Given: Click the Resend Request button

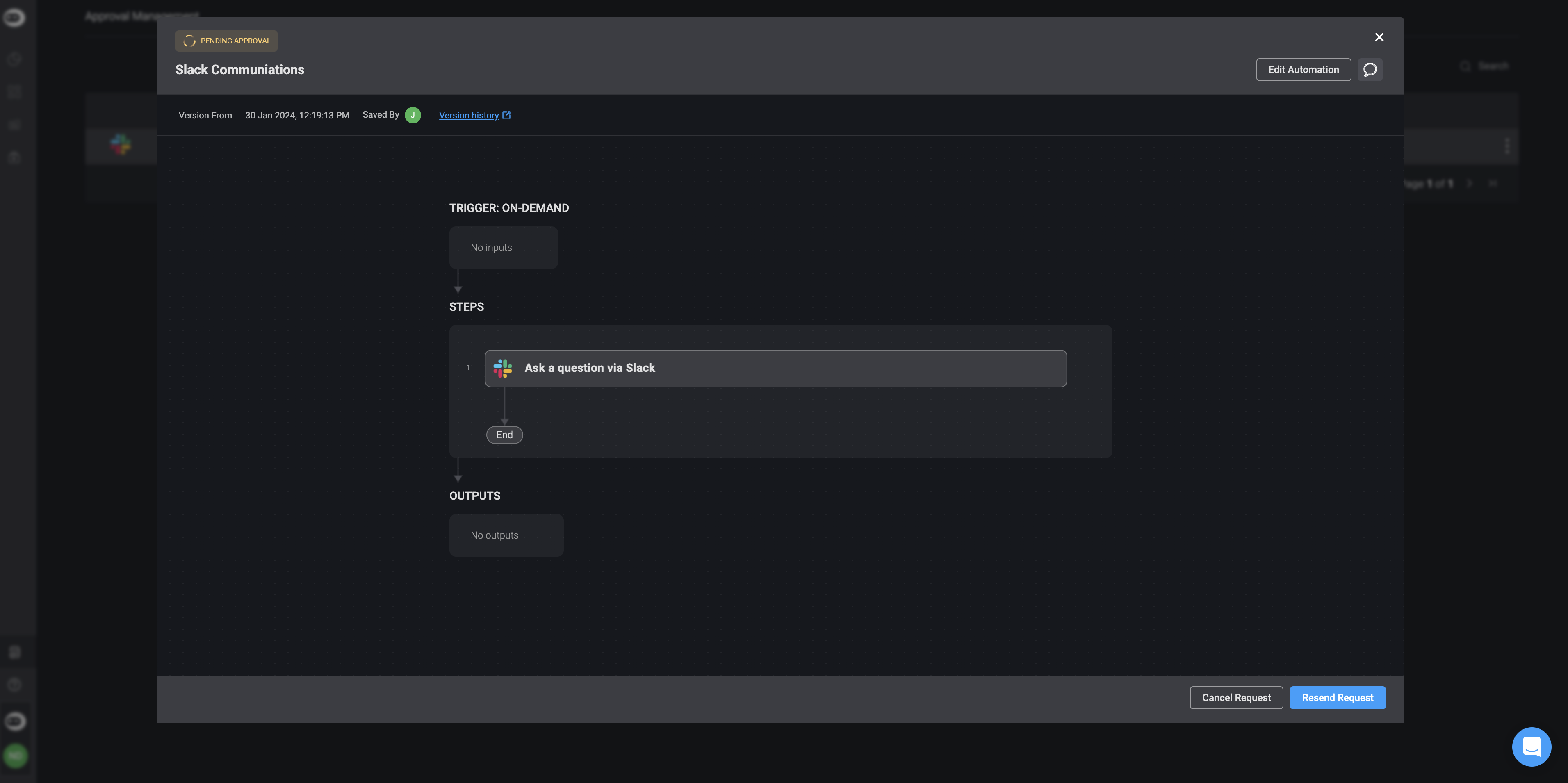Looking at the screenshot, I should [x=1337, y=697].
